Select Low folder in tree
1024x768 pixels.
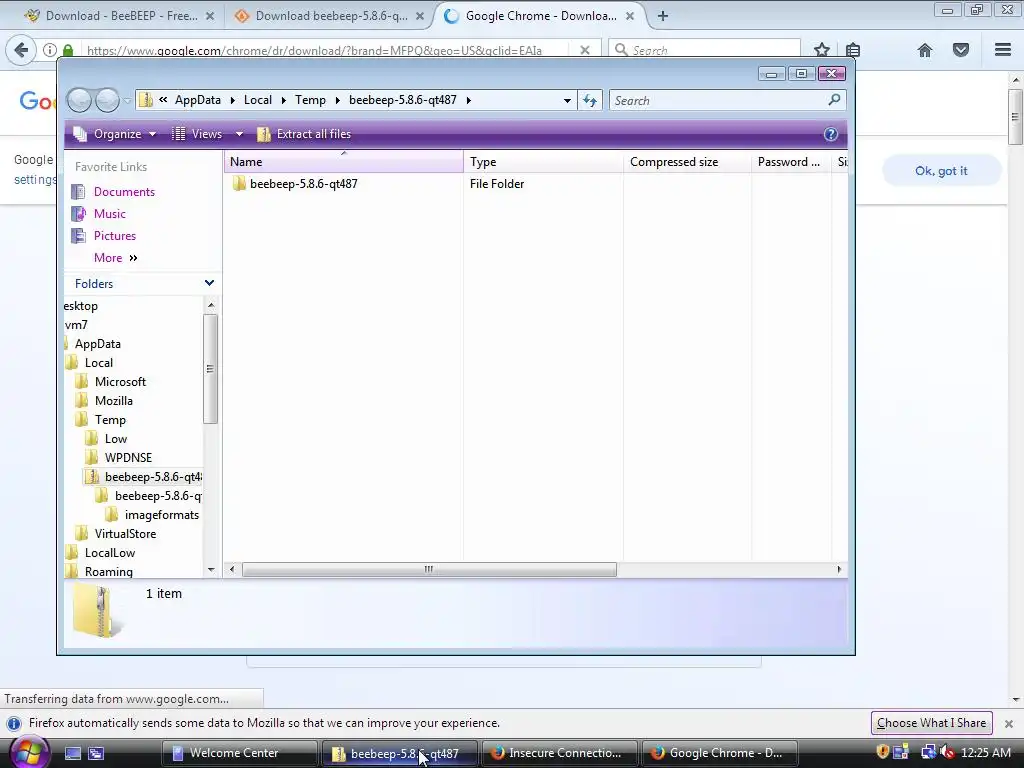point(116,439)
